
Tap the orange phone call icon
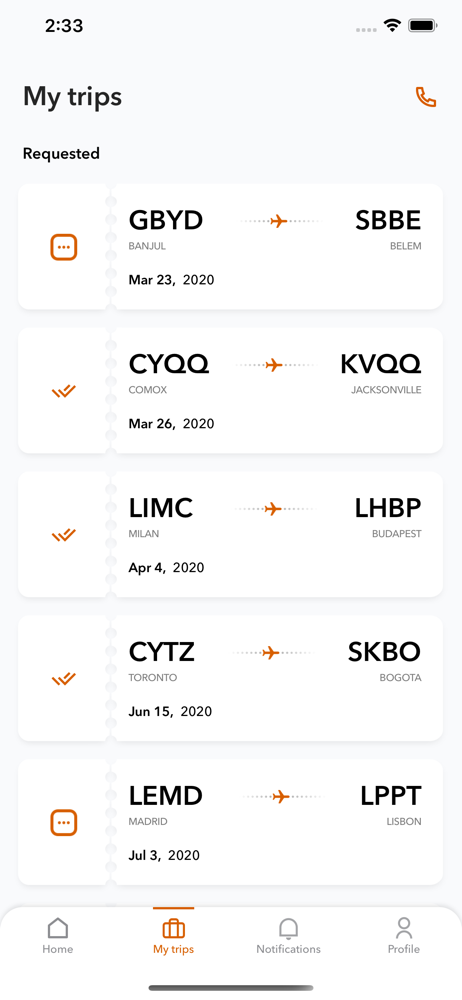(426, 97)
